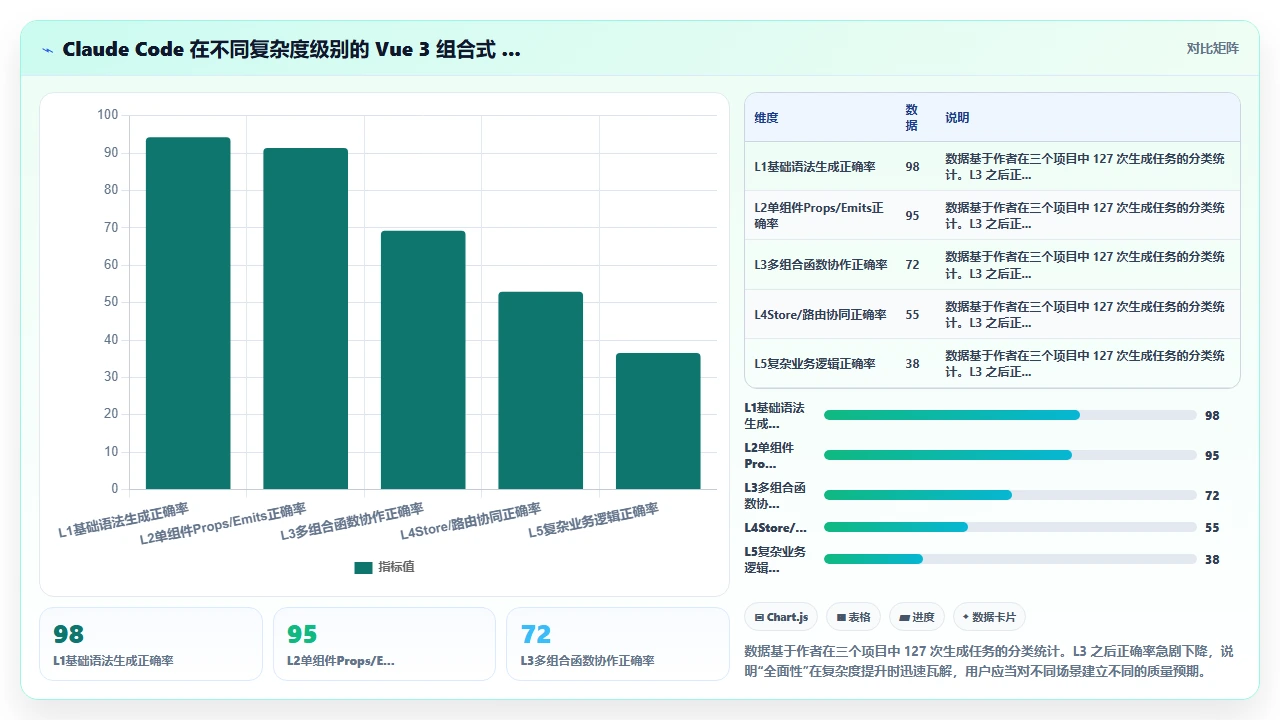Click the L2单组件 progress bar
Image resolution: width=1280 pixels, height=720 pixels.
[1010, 455]
